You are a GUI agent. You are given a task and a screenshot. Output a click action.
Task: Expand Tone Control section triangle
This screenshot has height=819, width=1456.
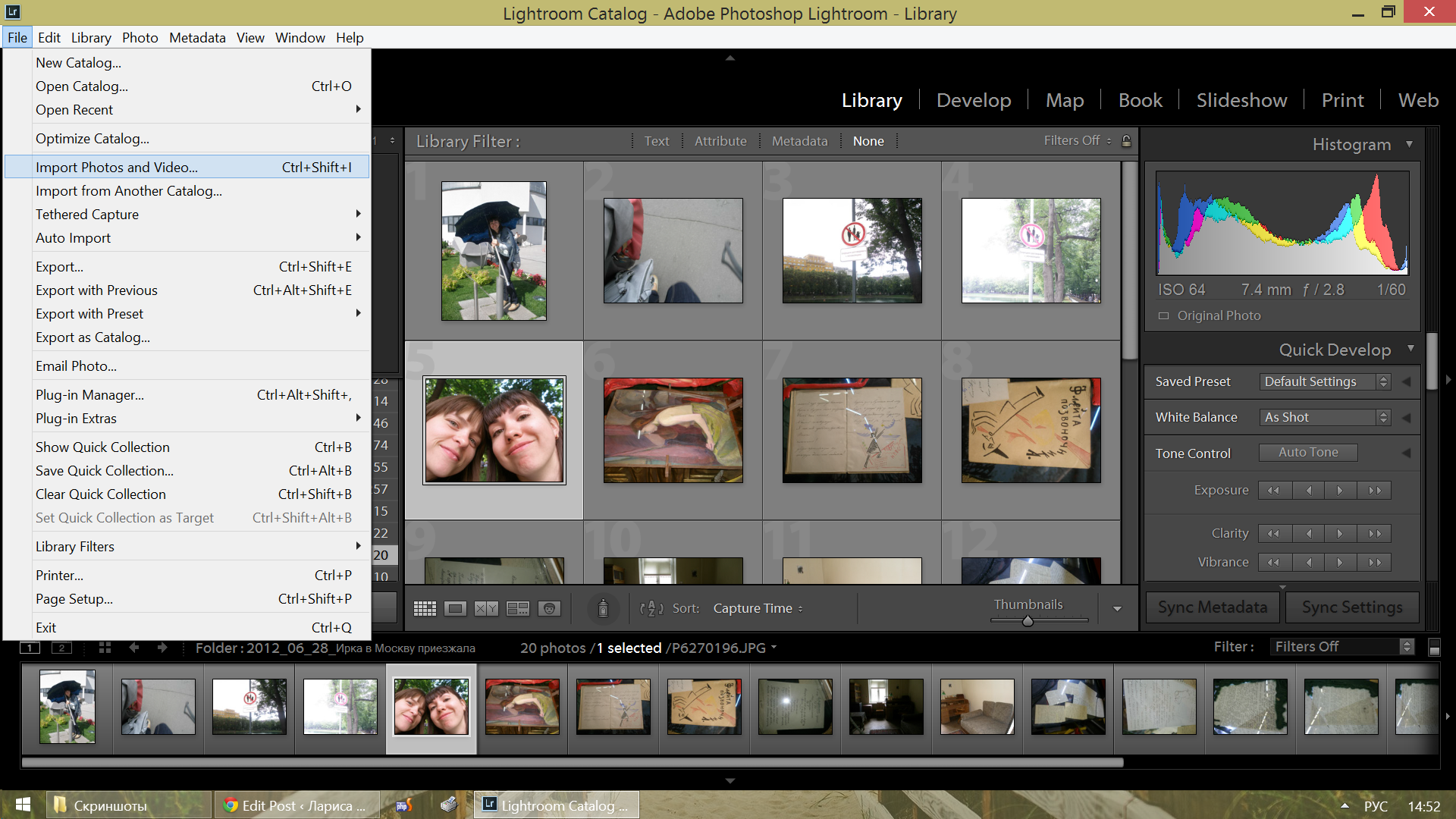click(x=1407, y=453)
